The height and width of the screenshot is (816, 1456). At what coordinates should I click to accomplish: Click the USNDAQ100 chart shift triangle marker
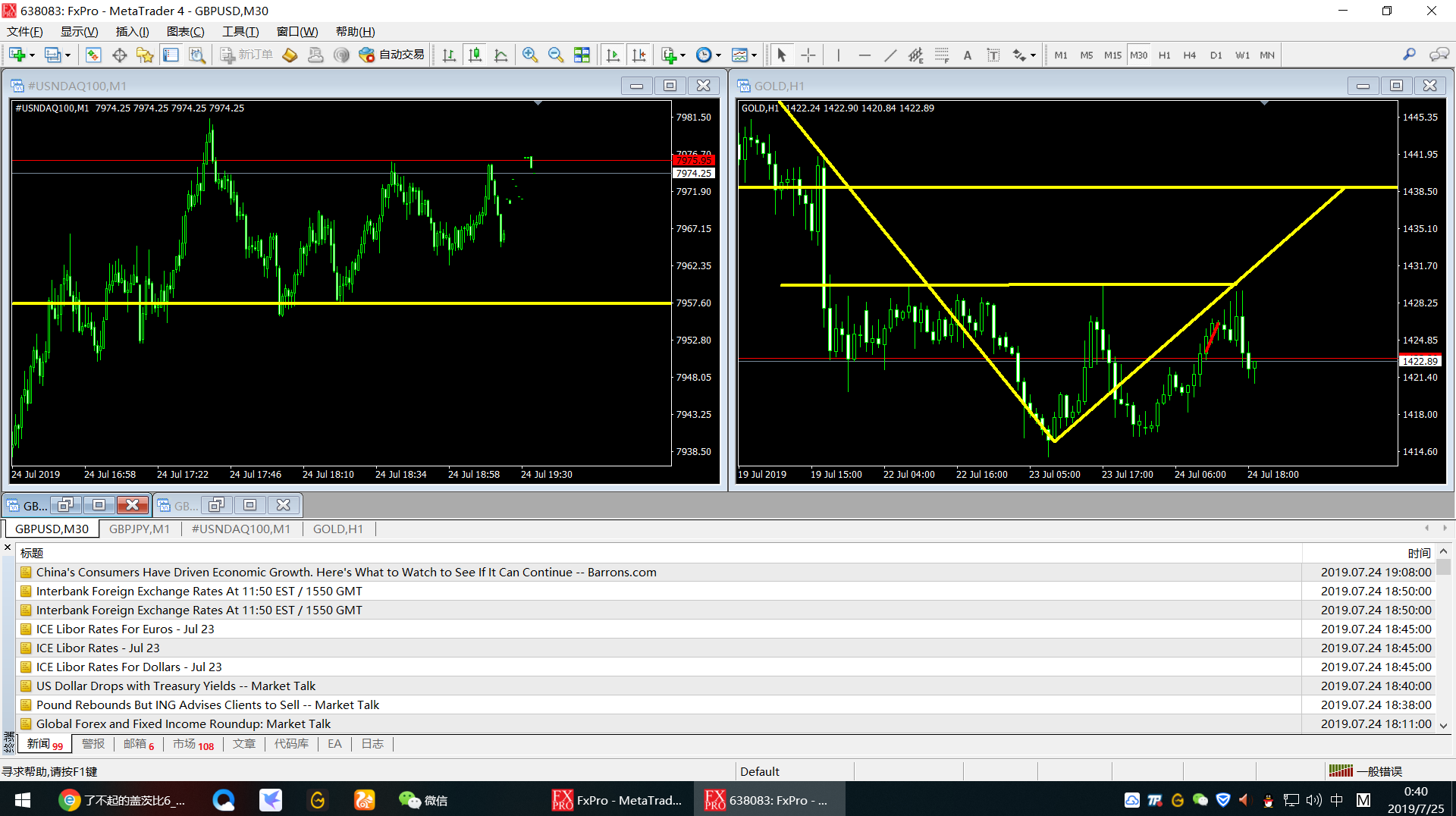click(x=538, y=103)
